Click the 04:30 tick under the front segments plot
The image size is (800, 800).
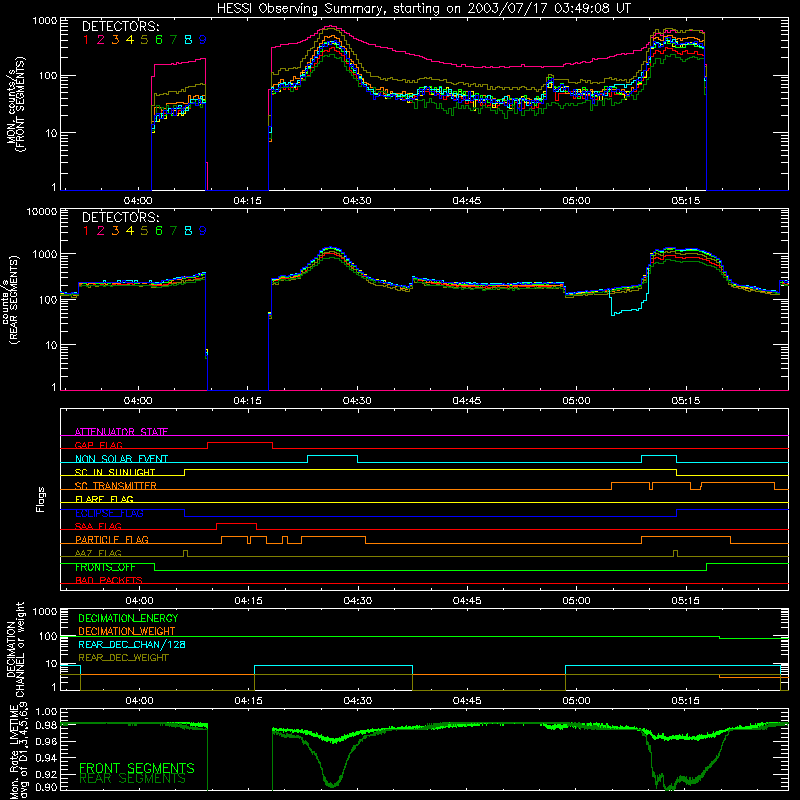(x=357, y=201)
